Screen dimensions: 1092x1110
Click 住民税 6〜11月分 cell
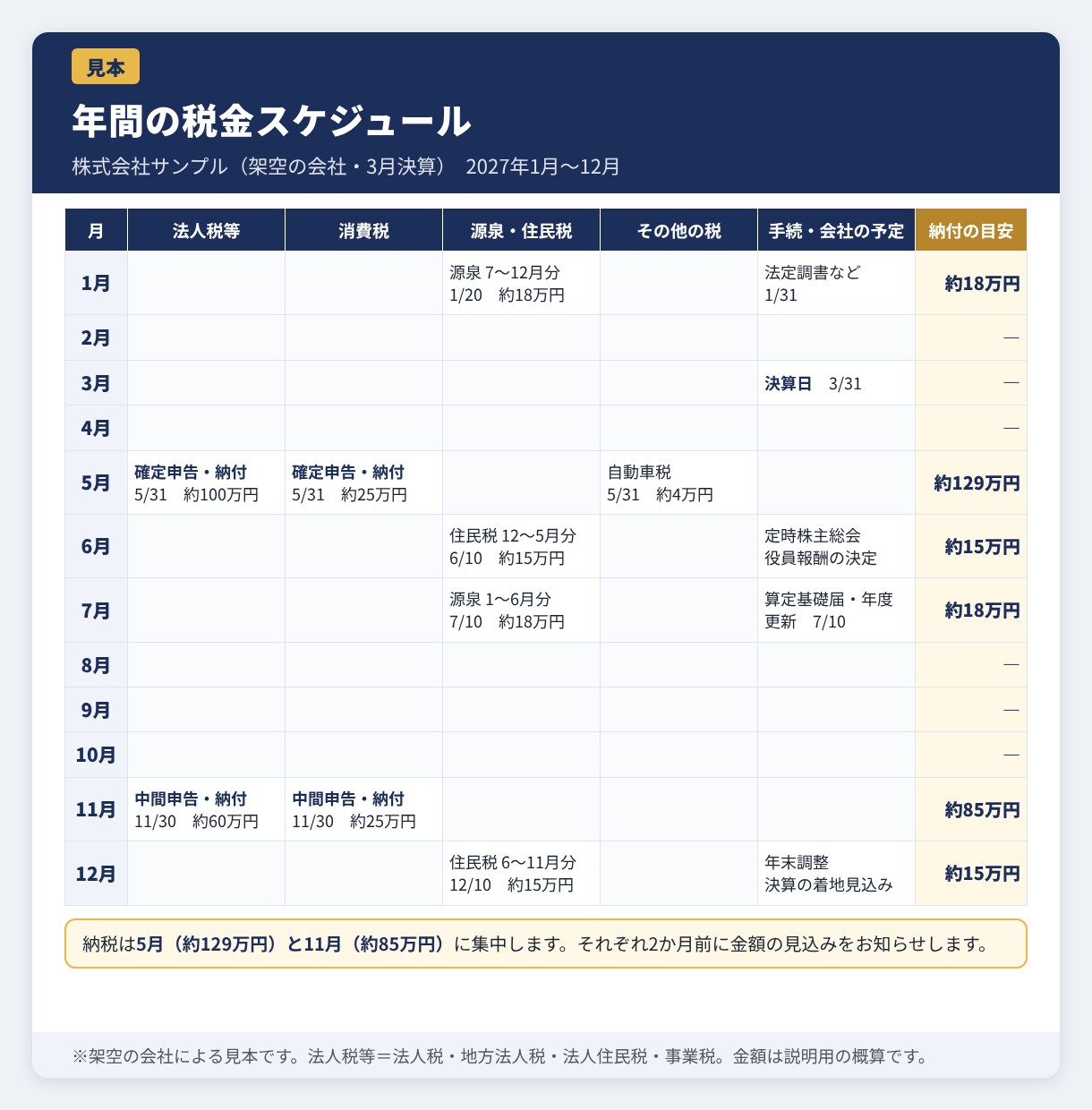pyautogui.click(x=521, y=874)
